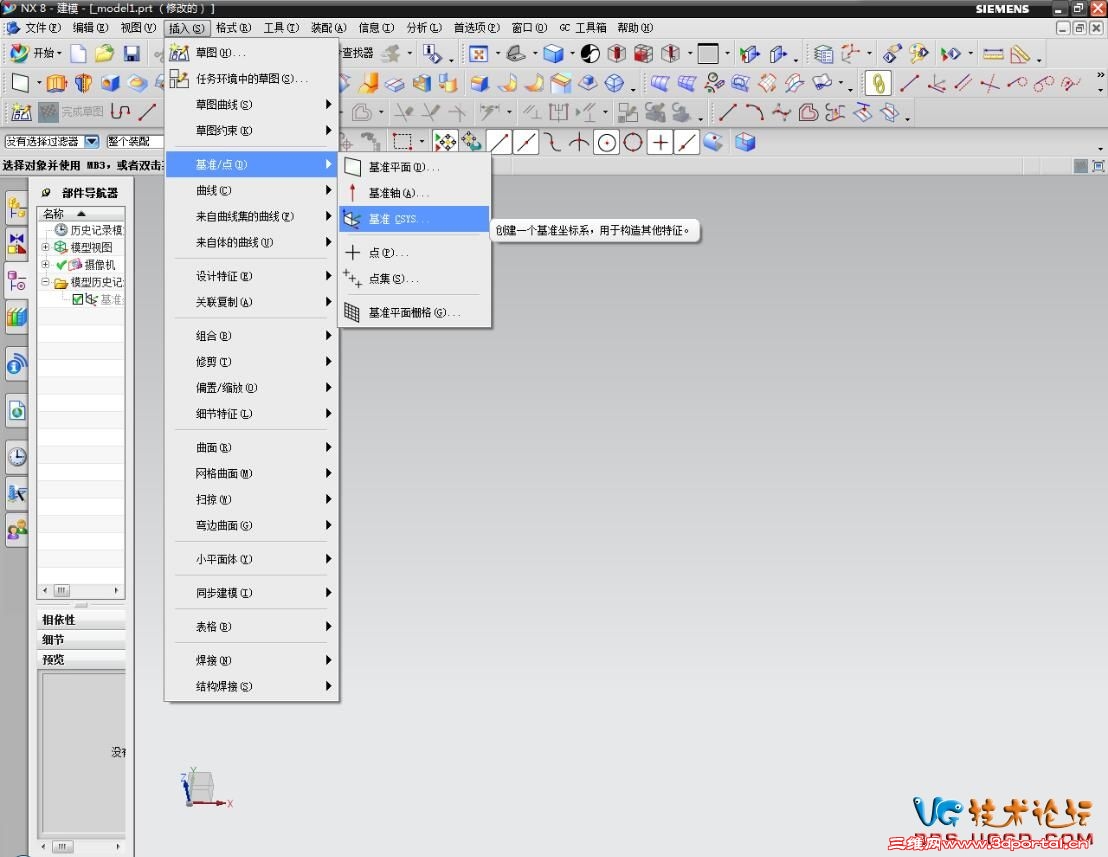Click the books Reuse Library sidebar icon
This screenshot has width=1108, height=857.
tap(17, 316)
